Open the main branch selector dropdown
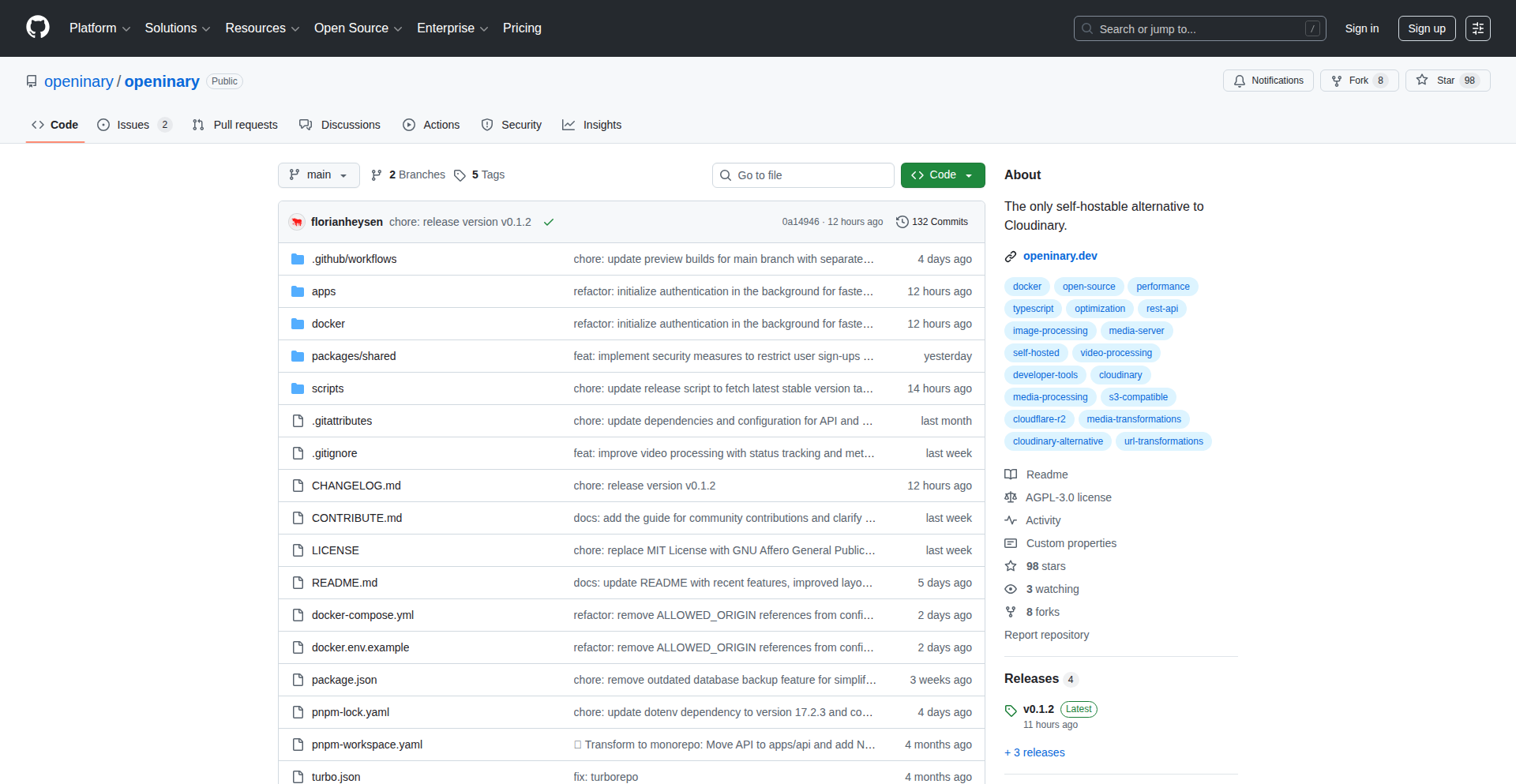 pyautogui.click(x=318, y=174)
